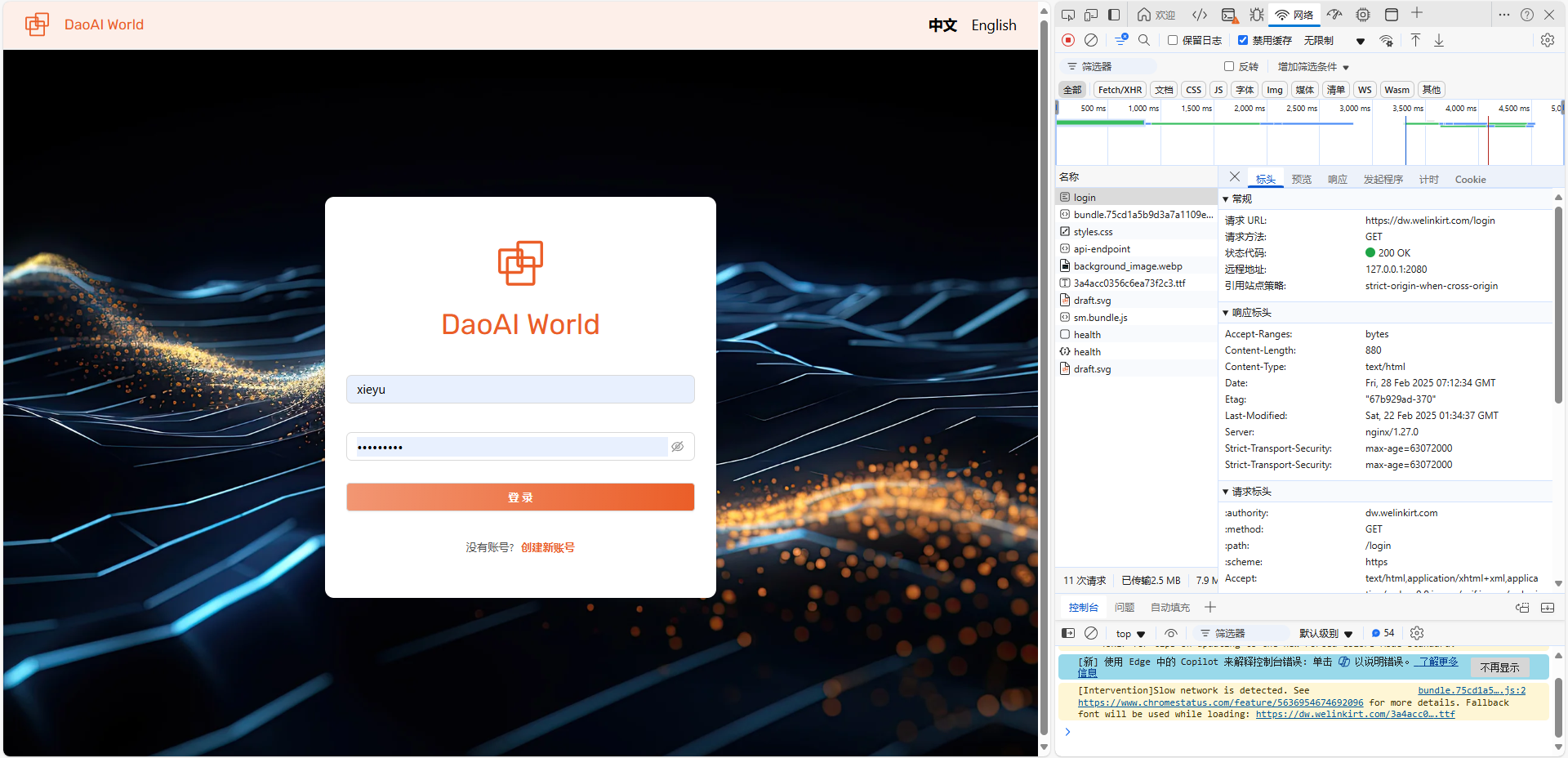Screen dimensions: 1568x758
Task: Open network search with magnifier icon
Action: point(1144,40)
